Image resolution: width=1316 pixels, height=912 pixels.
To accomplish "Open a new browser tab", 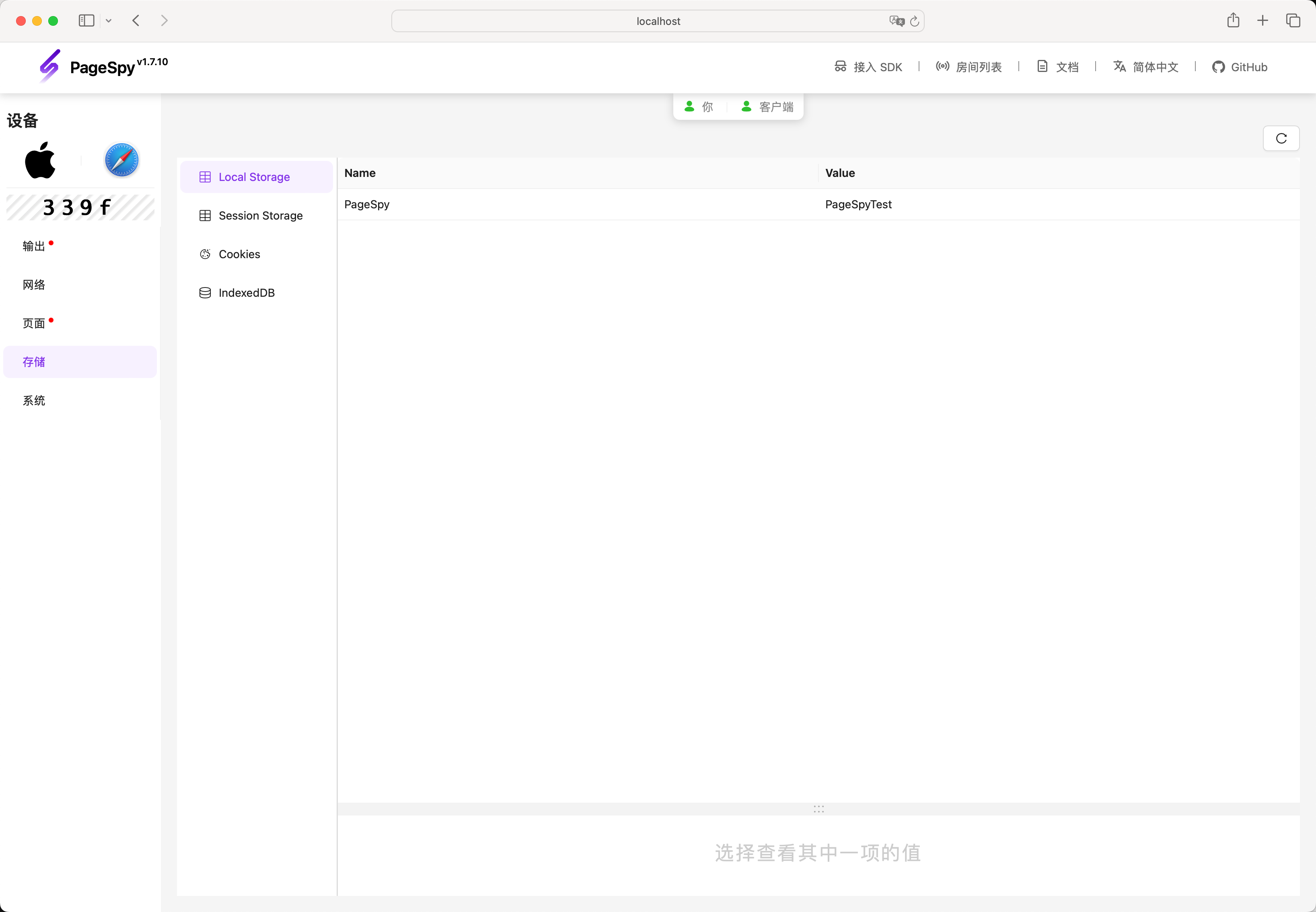I will [x=1263, y=21].
